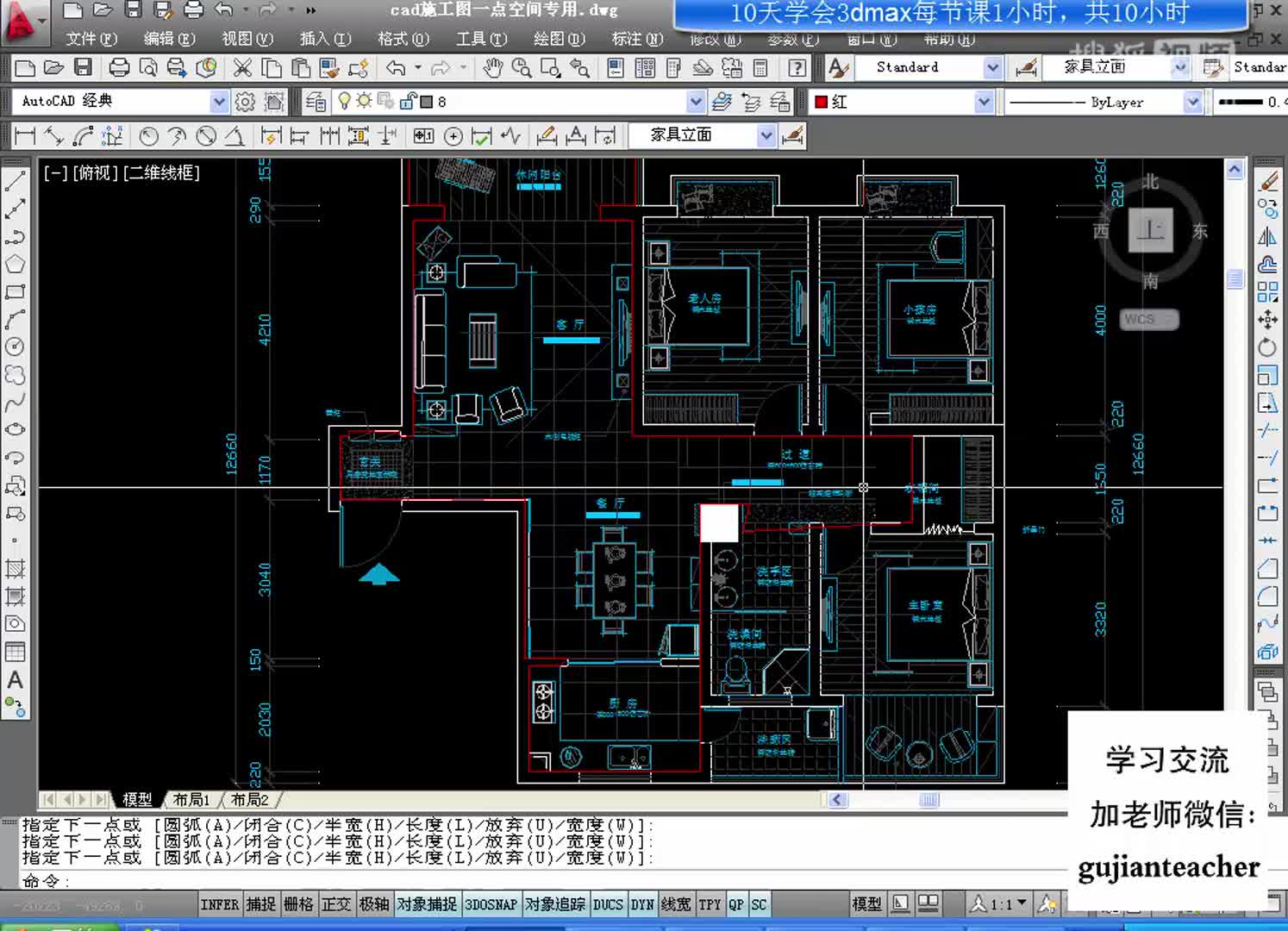Open the layer control dropdown showing layer 8
Screen dimensions: 1288x931
point(695,102)
